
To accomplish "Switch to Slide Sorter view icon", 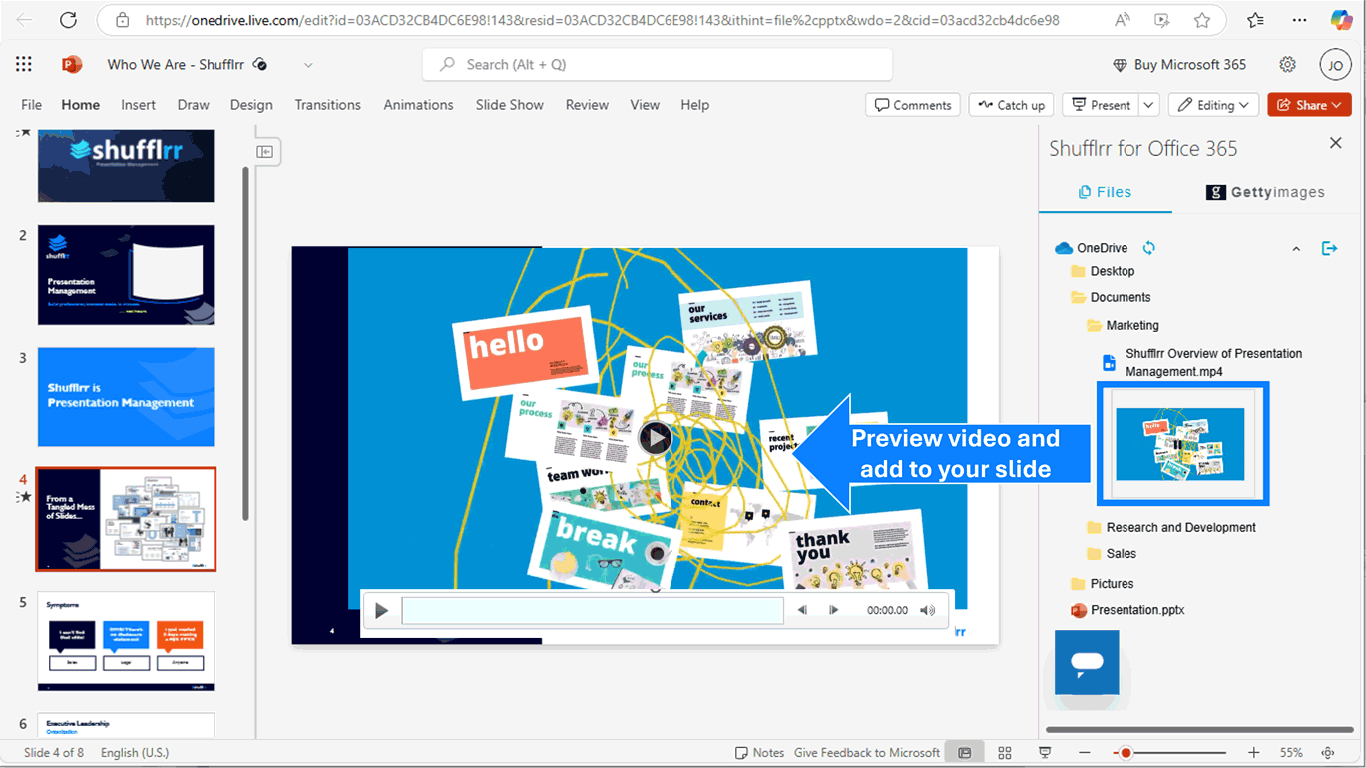I will [x=1005, y=753].
